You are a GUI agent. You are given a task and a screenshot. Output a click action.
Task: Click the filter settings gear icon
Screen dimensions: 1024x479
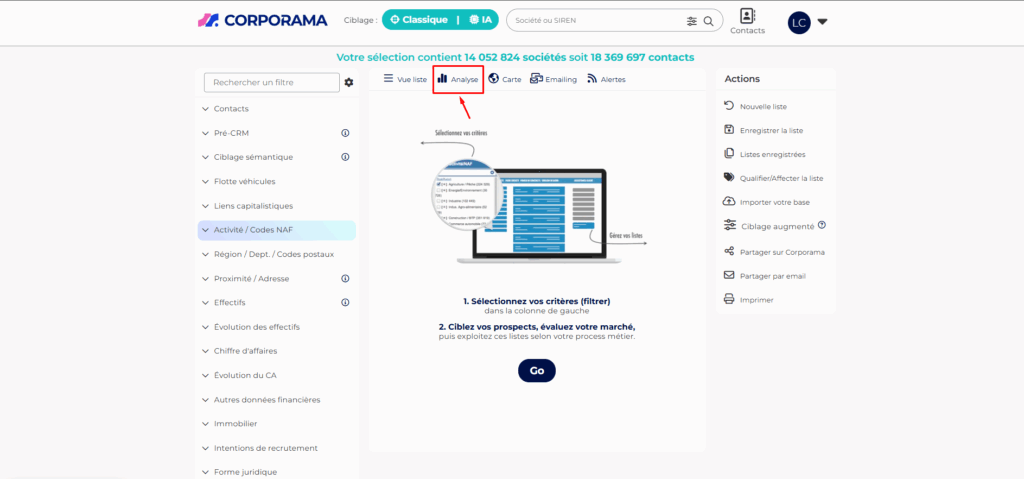click(349, 83)
